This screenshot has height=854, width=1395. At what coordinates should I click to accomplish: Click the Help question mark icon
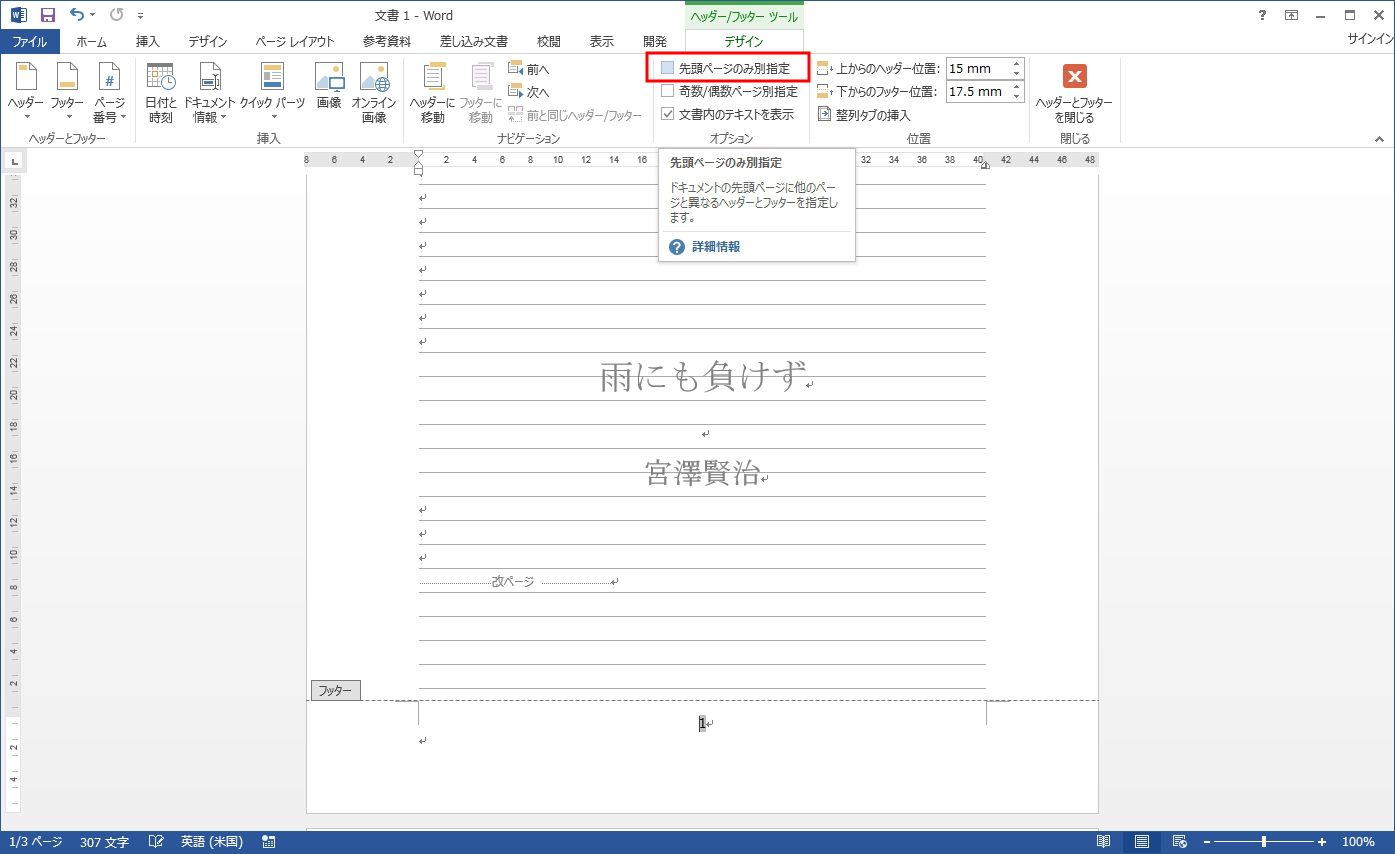1262,15
